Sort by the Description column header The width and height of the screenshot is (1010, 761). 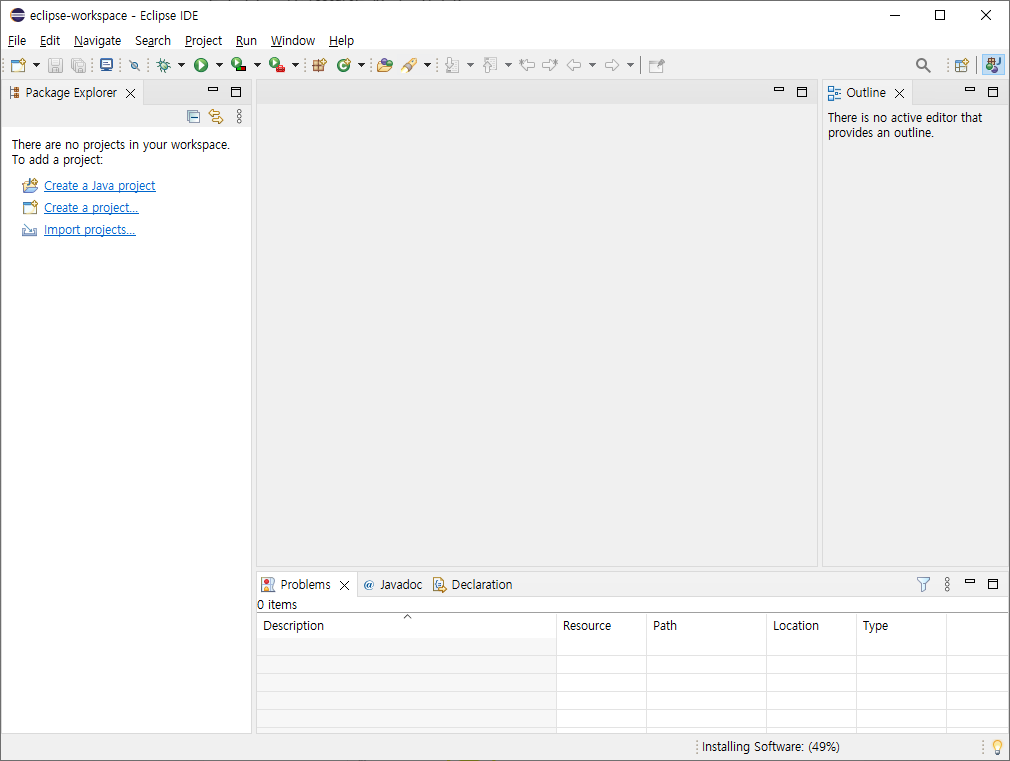[406, 626]
